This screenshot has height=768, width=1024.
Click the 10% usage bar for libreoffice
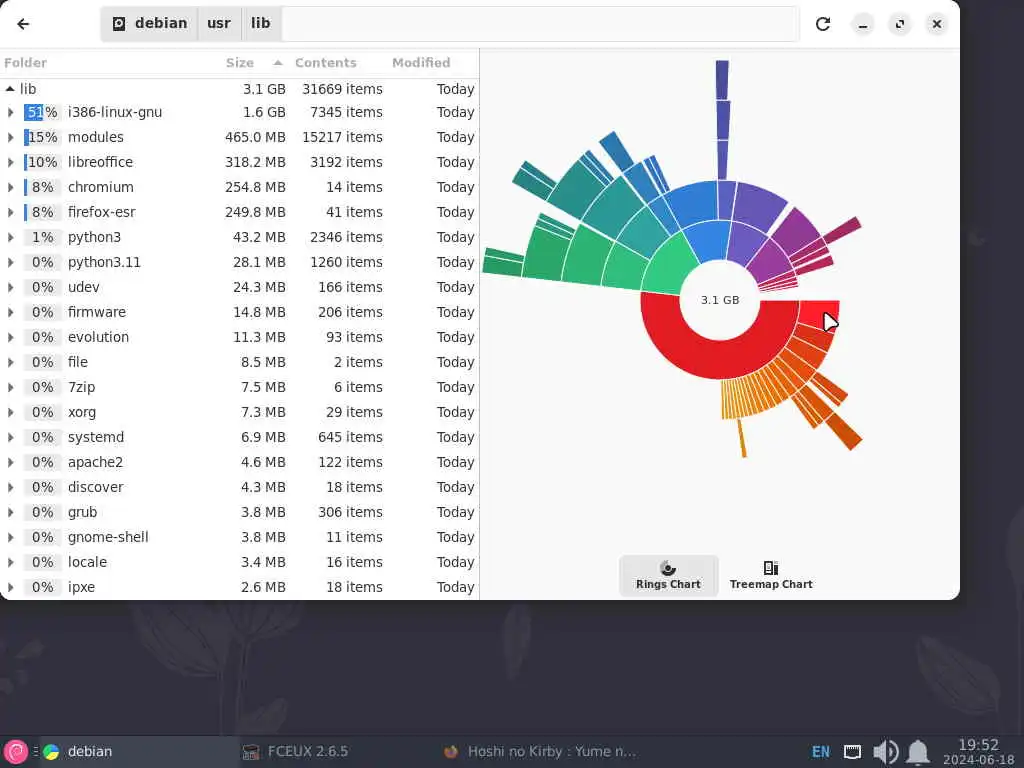click(41, 162)
